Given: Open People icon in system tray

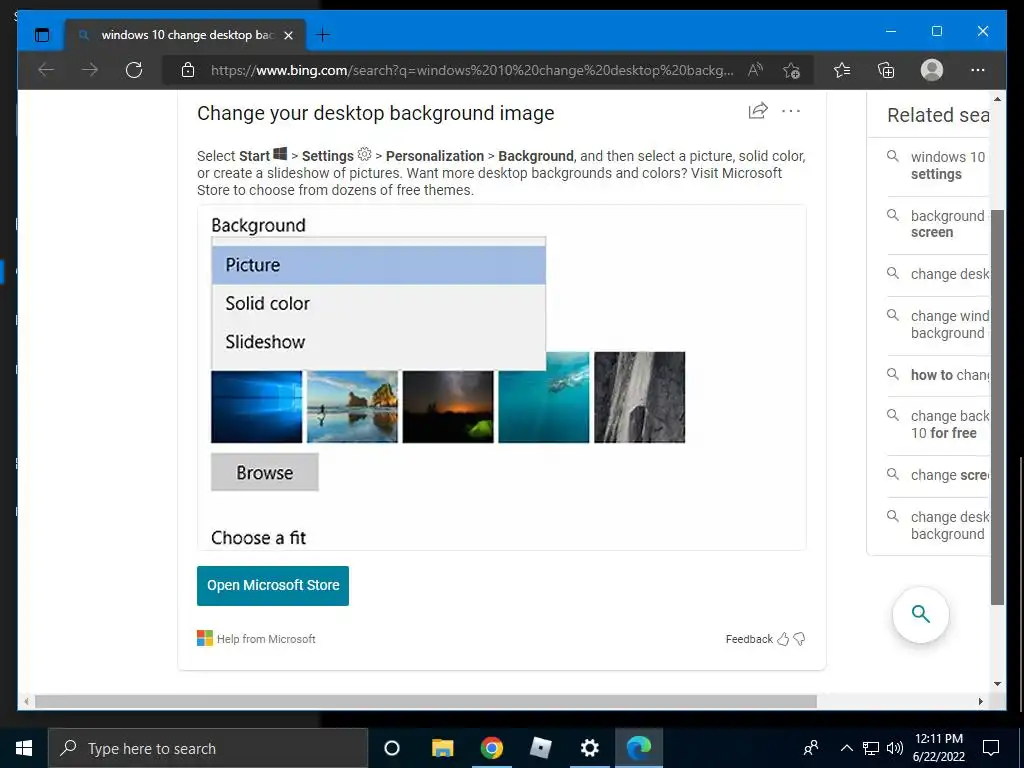Looking at the screenshot, I should pos(811,748).
